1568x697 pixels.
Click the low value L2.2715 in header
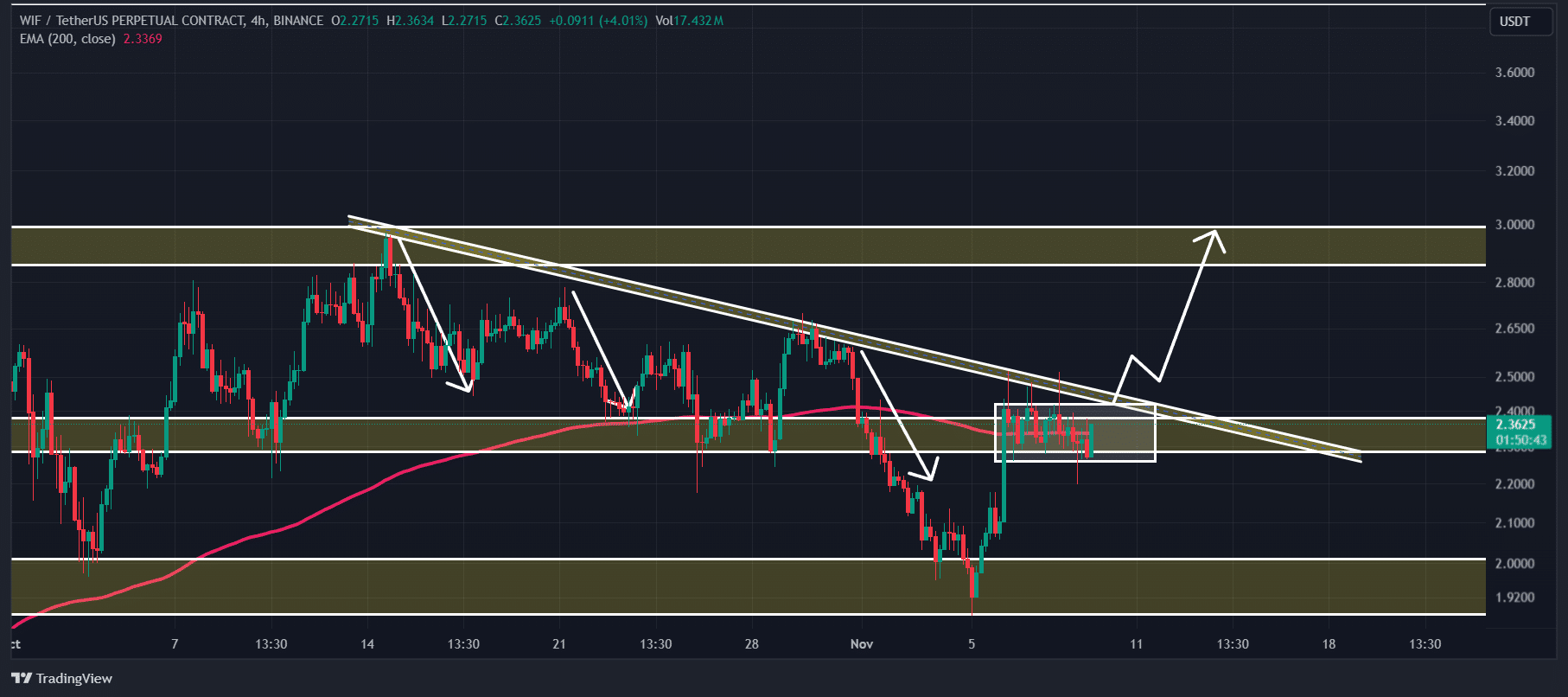coord(464,20)
